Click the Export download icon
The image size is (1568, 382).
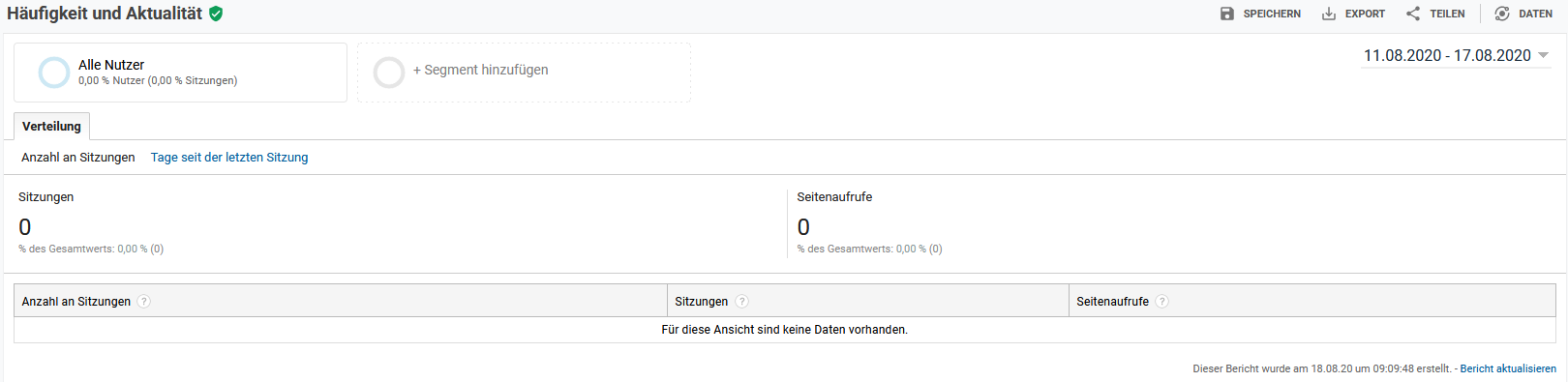[x=1329, y=14]
